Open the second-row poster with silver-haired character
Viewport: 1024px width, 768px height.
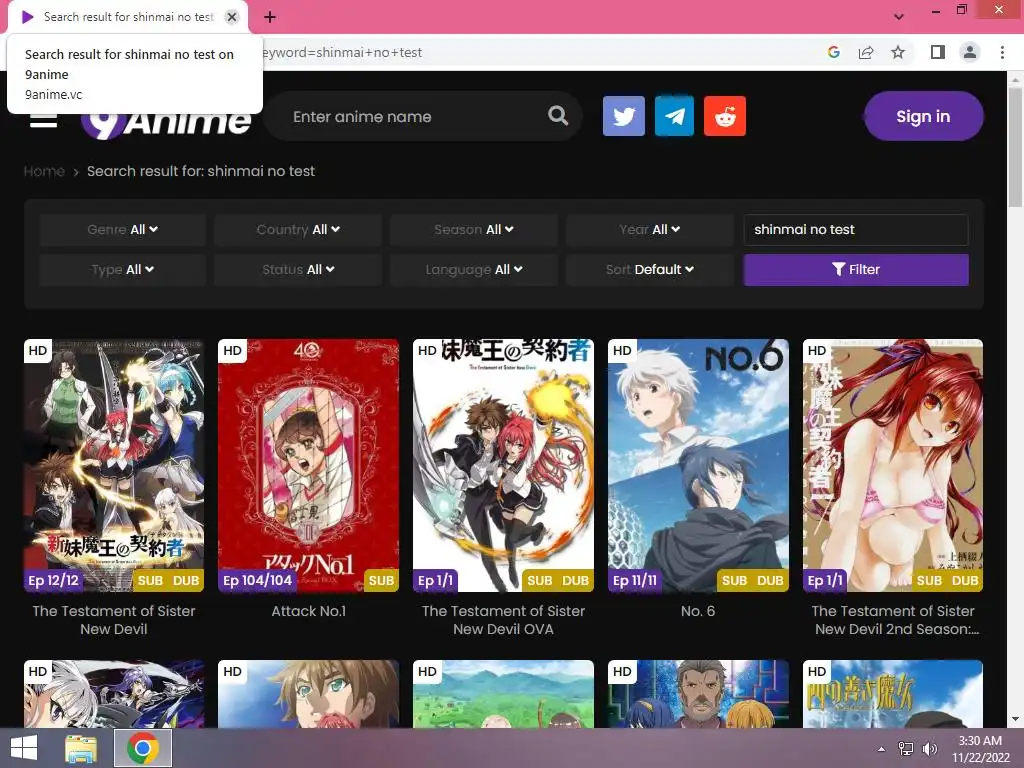tap(114, 694)
